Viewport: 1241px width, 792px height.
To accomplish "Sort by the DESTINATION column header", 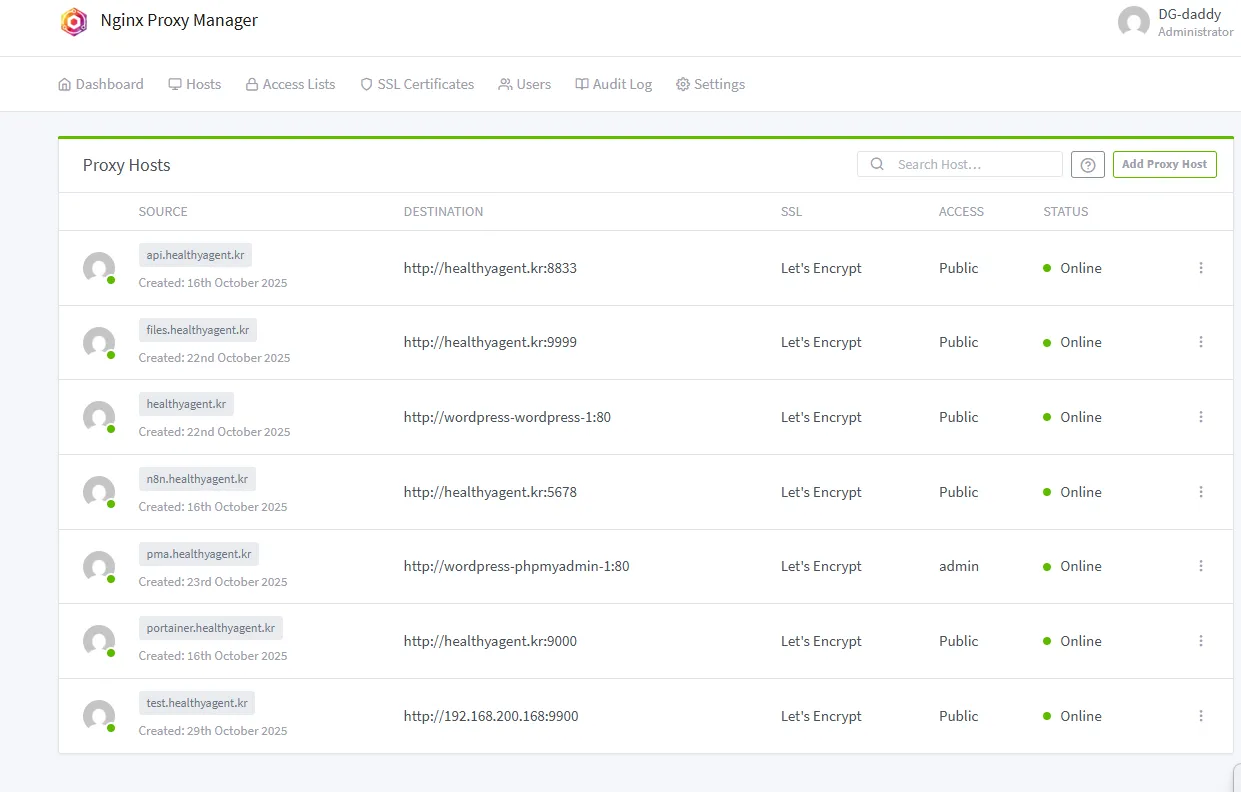I will [443, 212].
